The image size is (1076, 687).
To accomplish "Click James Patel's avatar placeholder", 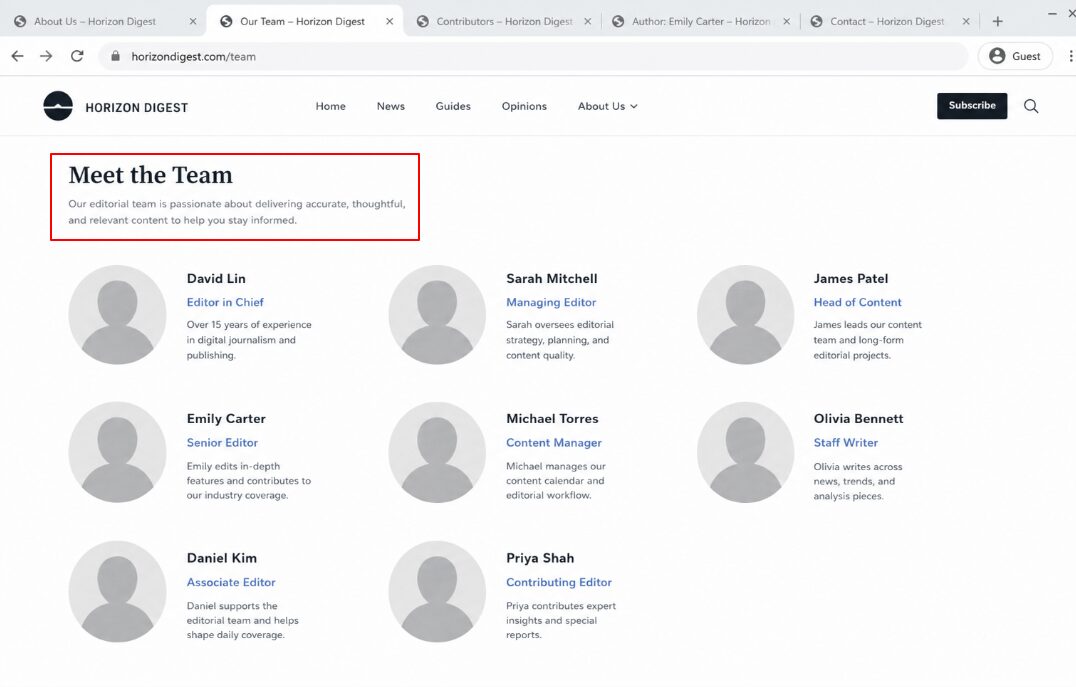I will point(745,314).
